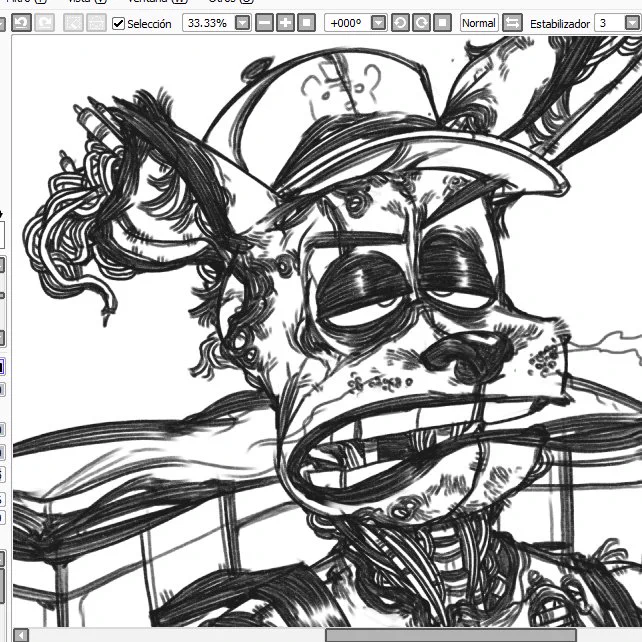The height and width of the screenshot is (642, 642).
Task: Zoom out with the minus button
Action: pyautogui.click(x=264, y=23)
